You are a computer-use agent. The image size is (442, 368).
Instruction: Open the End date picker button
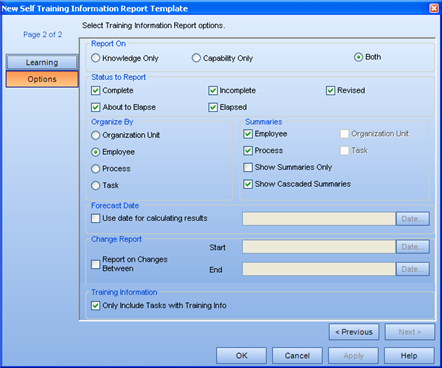(413, 269)
